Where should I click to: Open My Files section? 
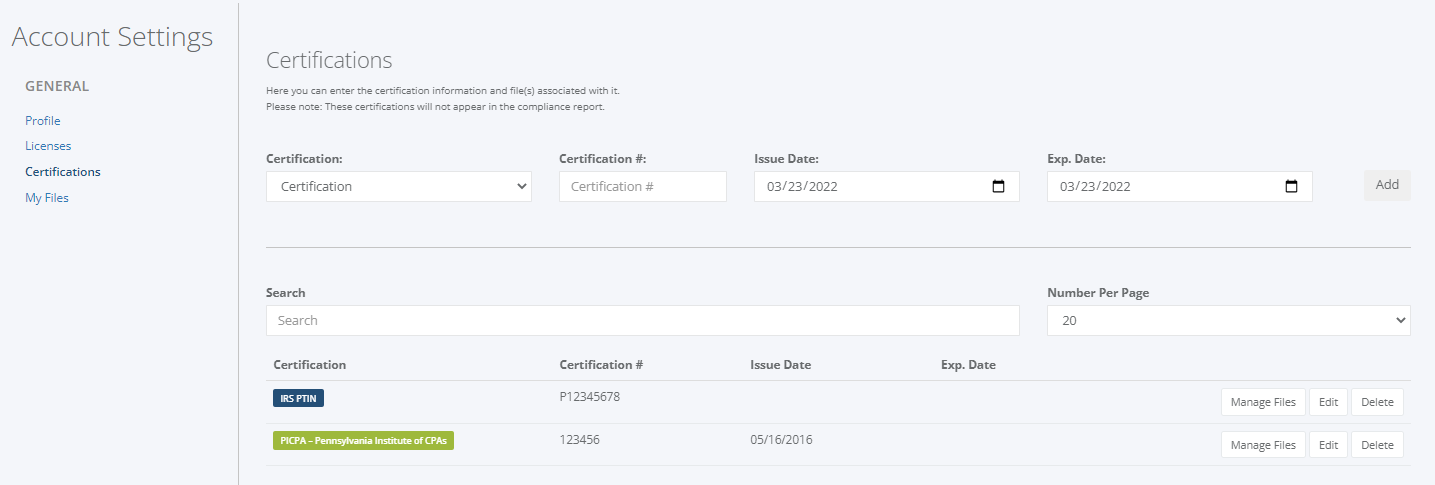click(x=47, y=198)
